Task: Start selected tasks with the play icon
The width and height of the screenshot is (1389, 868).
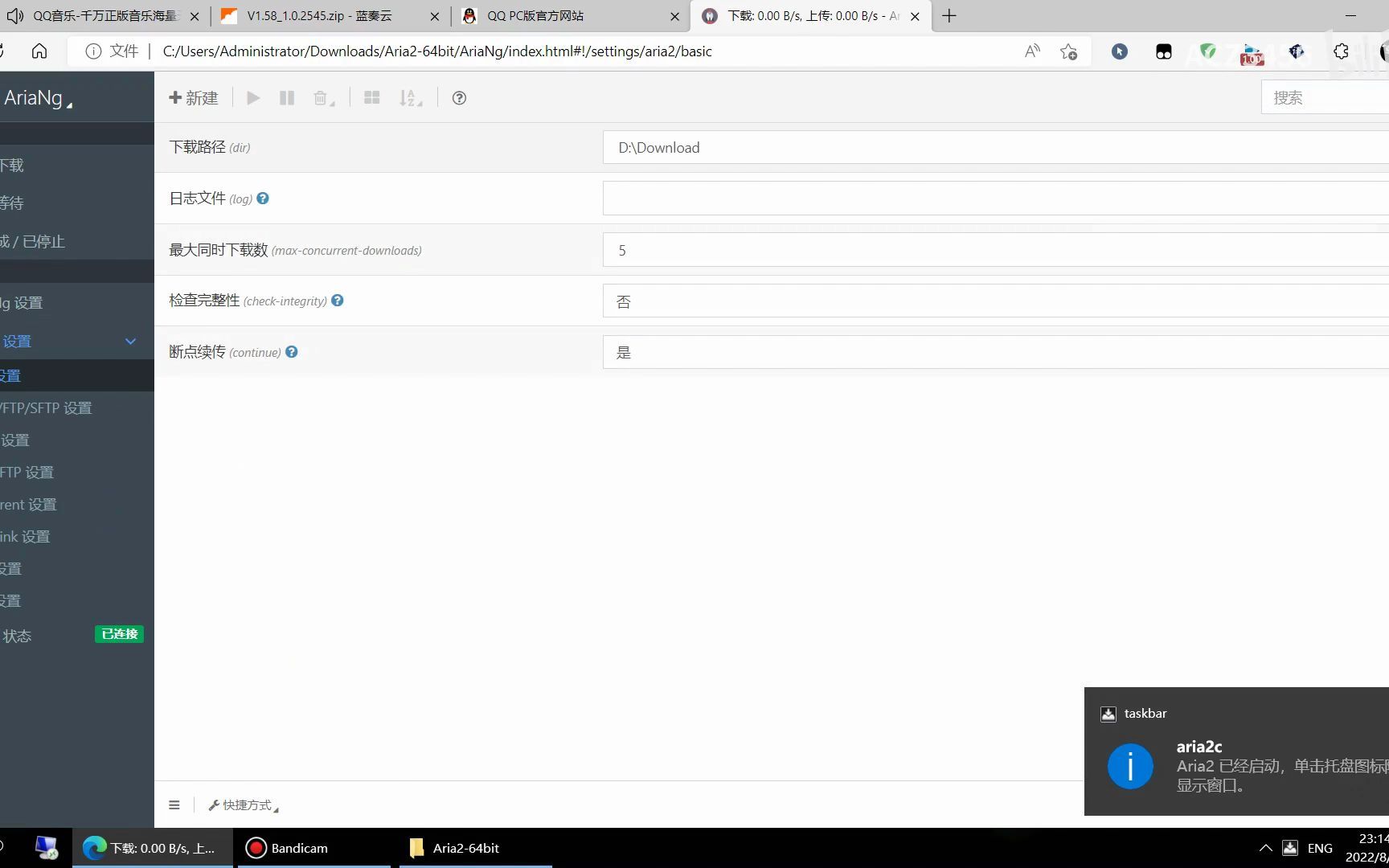Action: click(x=253, y=98)
